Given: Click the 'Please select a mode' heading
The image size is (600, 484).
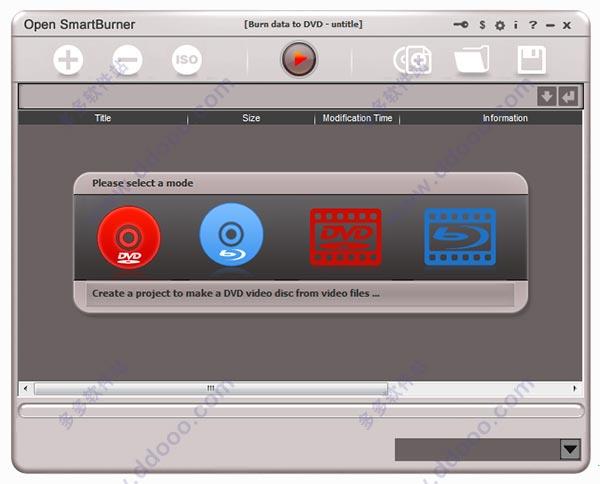Looking at the screenshot, I should (x=143, y=183).
